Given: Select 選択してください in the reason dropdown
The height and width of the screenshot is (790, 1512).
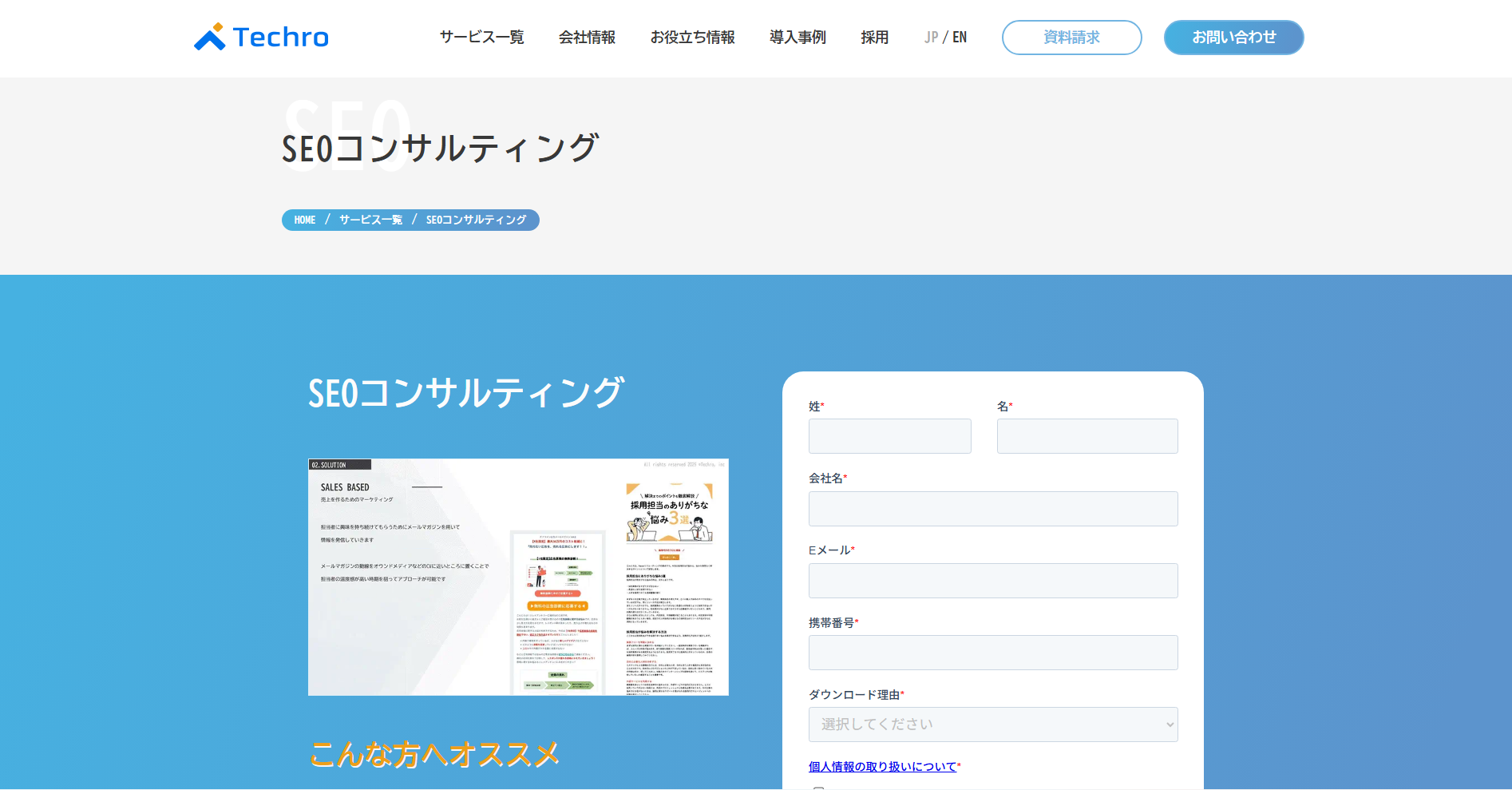Looking at the screenshot, I should [x=993, y=724].
